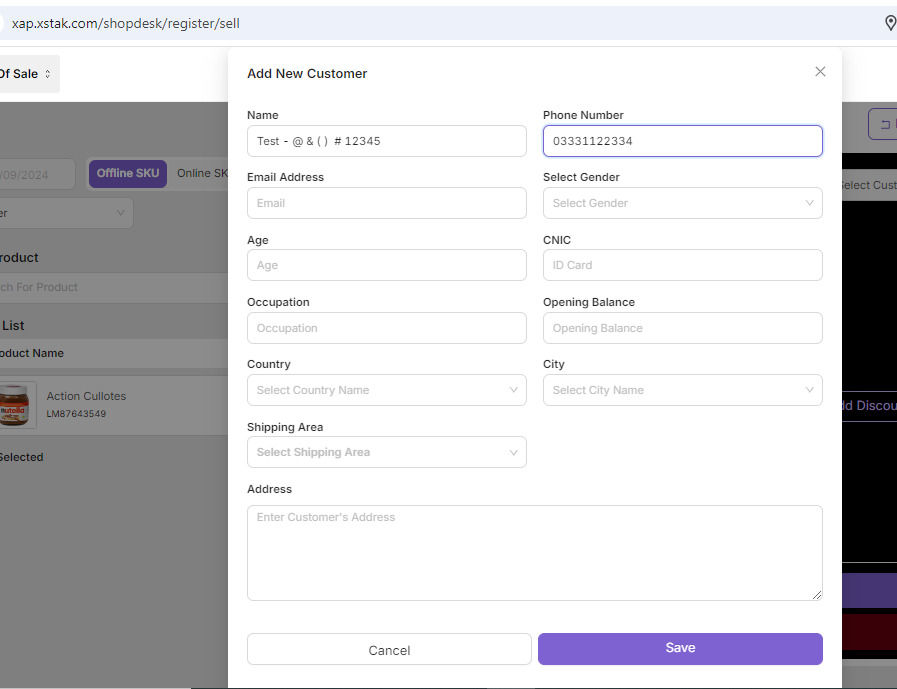
Task: Click the customer Address text area
Action: [x=534, y=552]
